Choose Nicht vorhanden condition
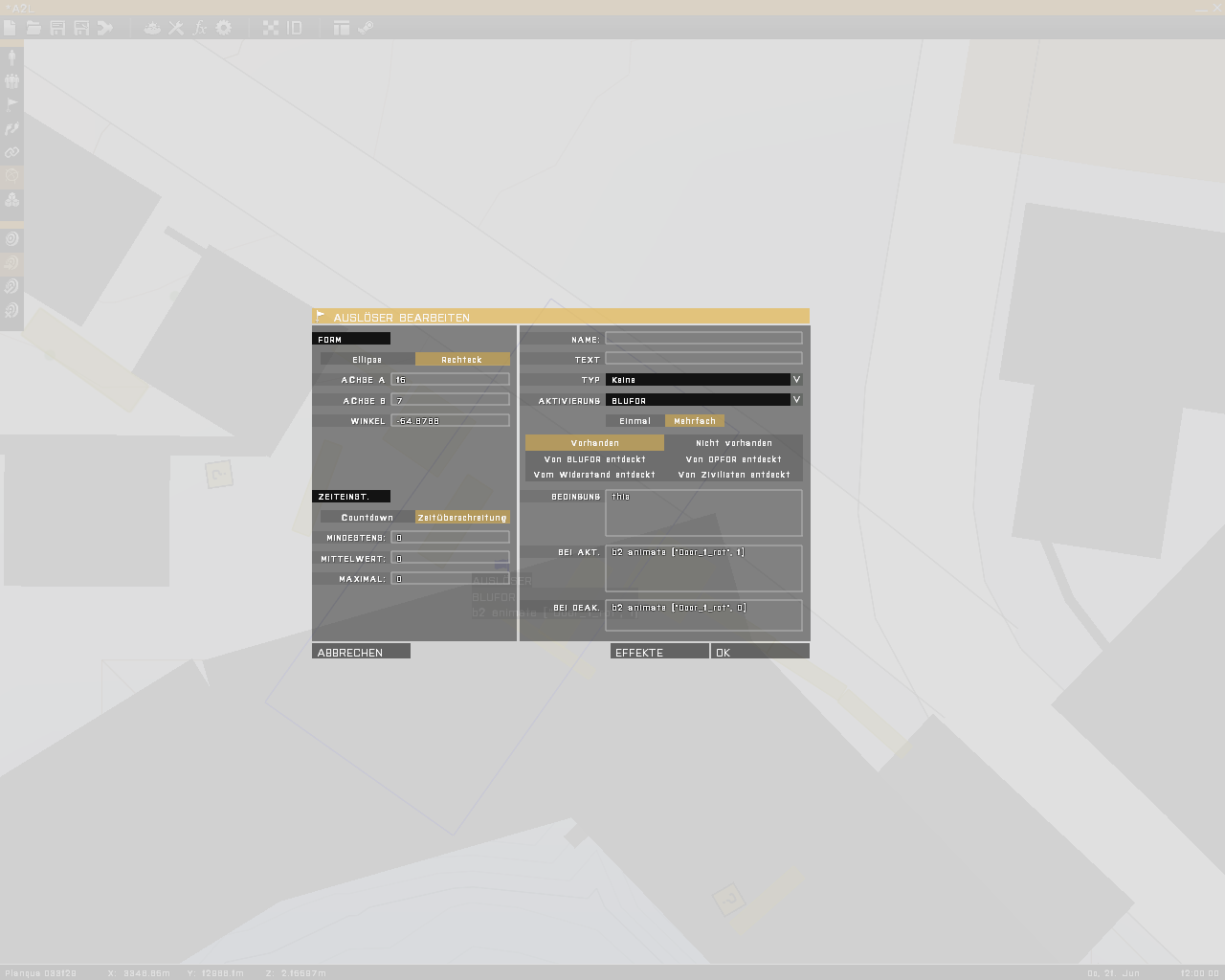The width and height of the screenshot is (1225, 980). pos(734,443)
